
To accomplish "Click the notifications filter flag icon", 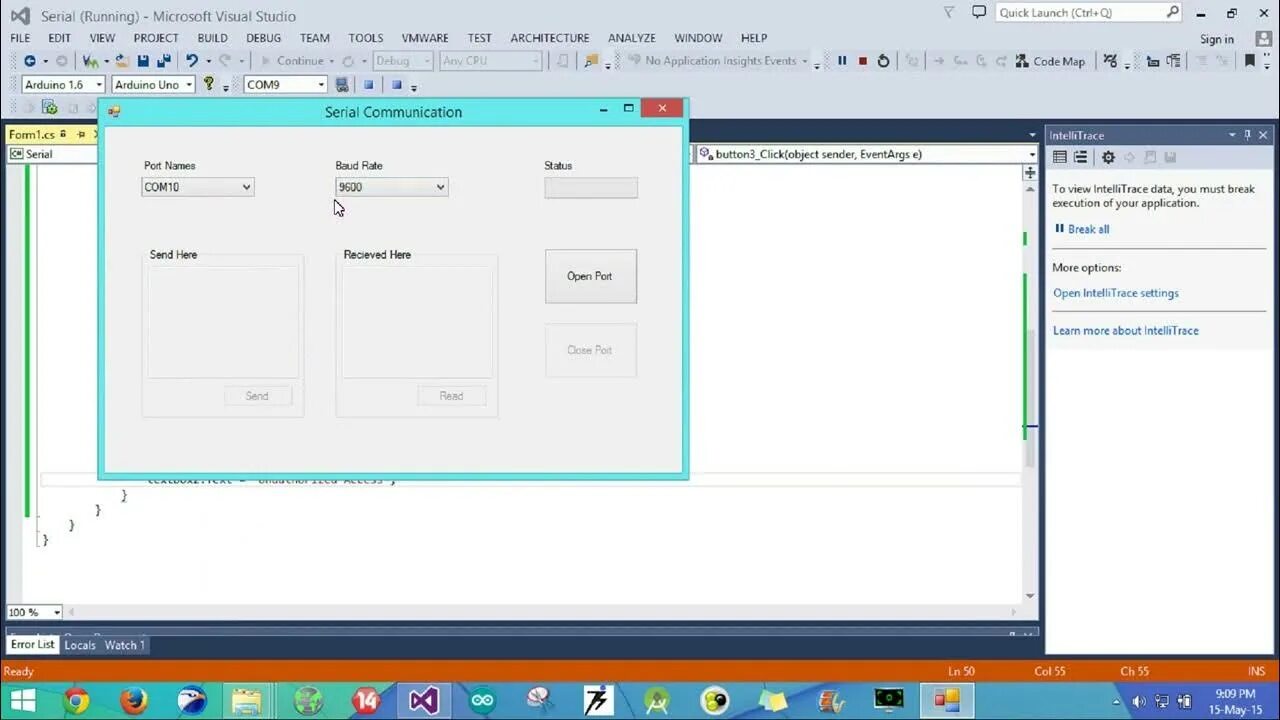I will 949,12.
